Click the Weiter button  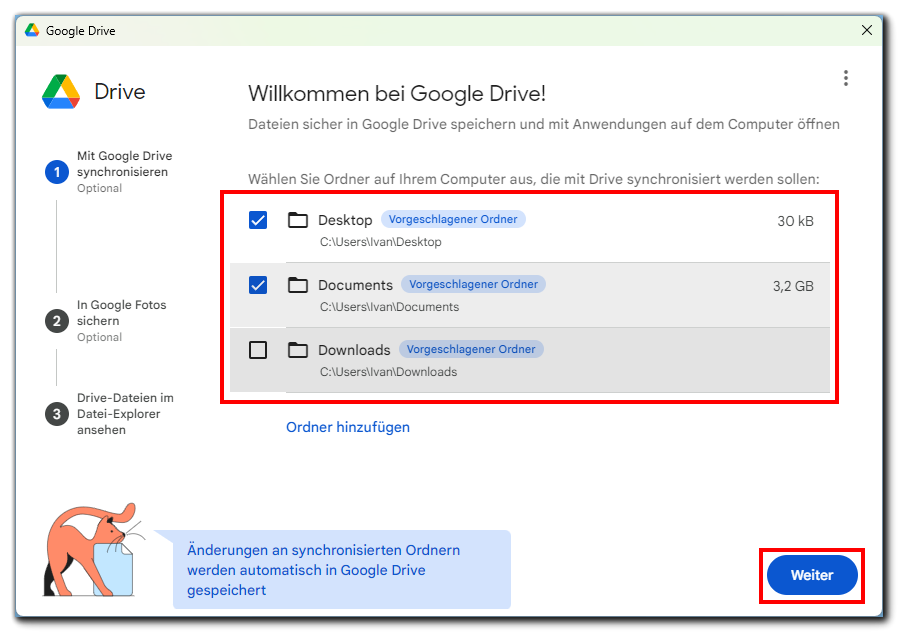tap(812, 575)
